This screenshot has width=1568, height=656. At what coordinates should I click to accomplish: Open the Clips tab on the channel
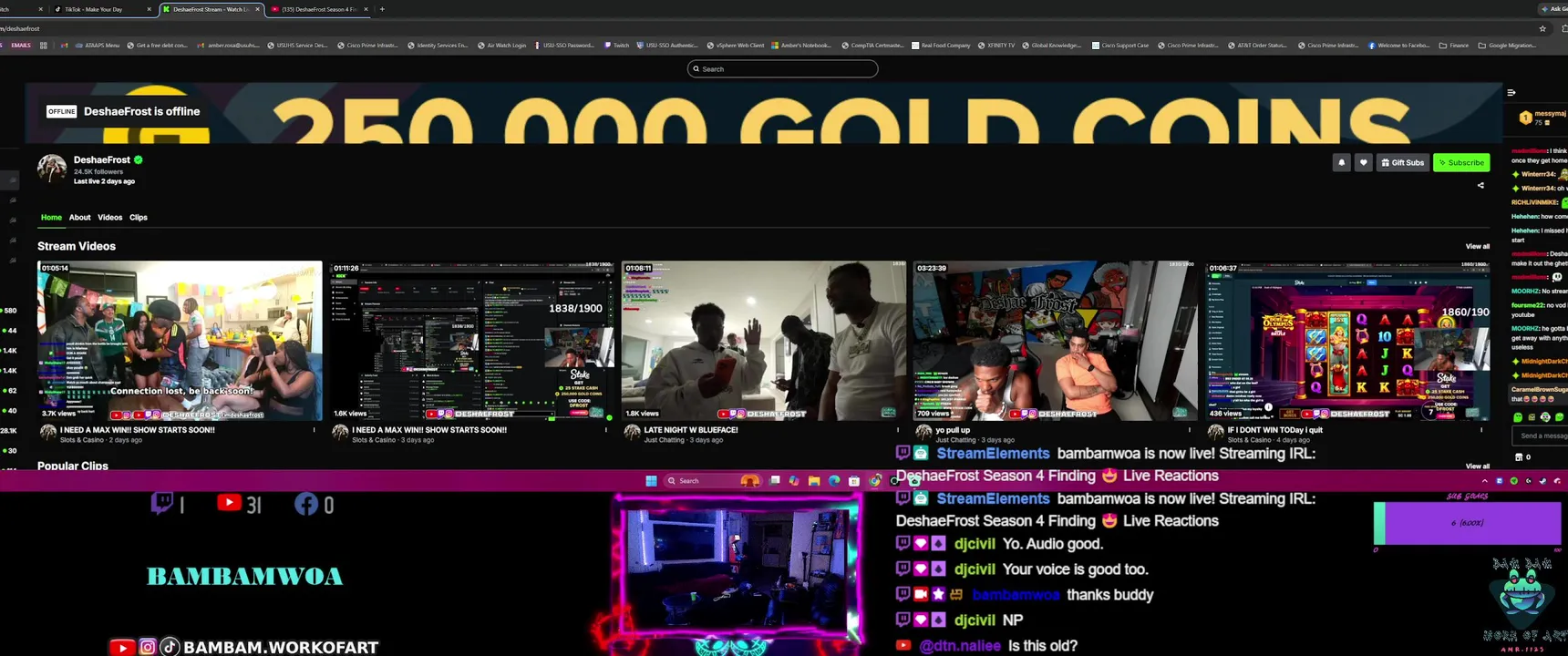[x=139, y=217]
